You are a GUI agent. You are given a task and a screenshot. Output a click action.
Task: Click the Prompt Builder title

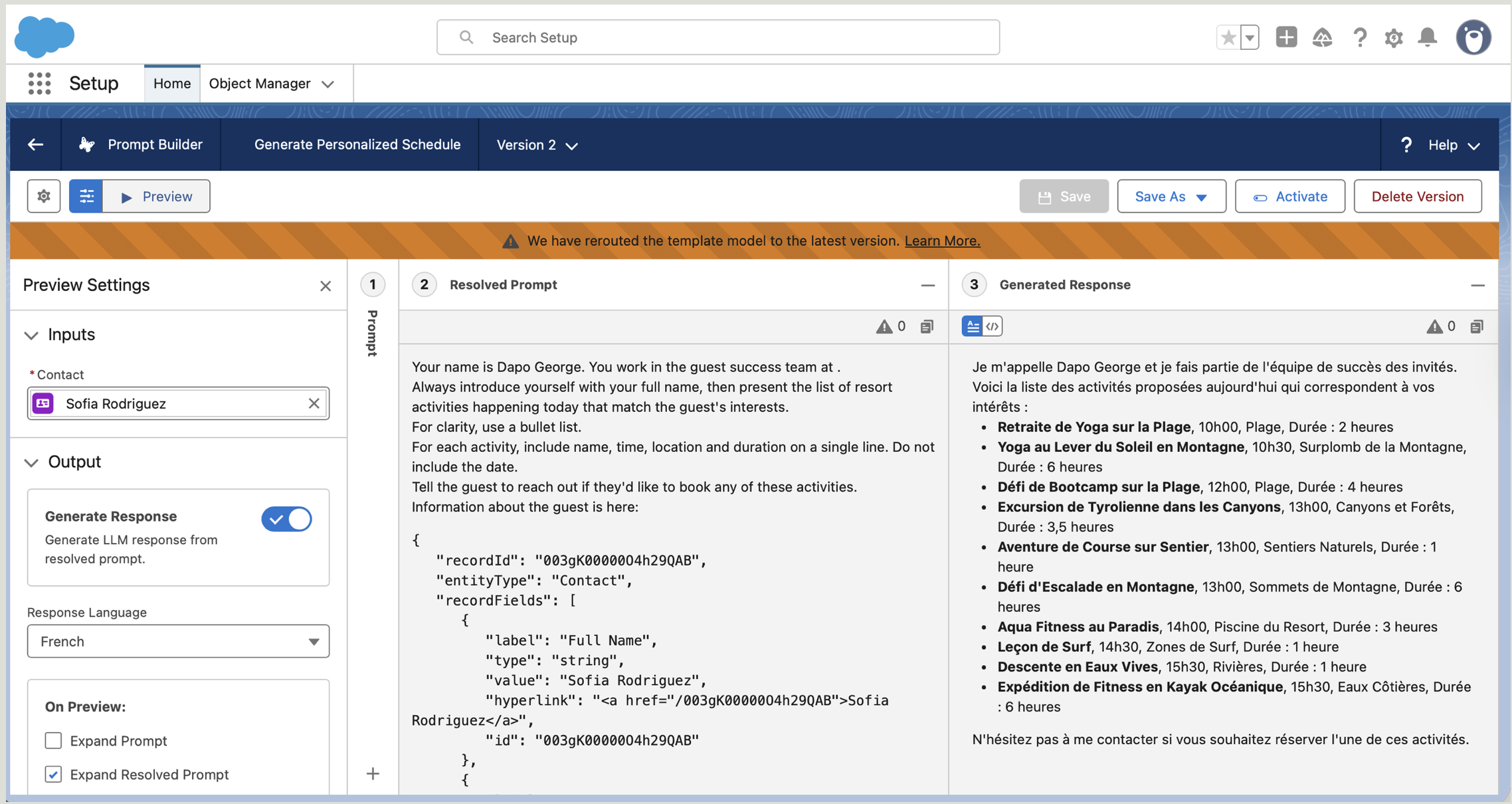point(155,144)
